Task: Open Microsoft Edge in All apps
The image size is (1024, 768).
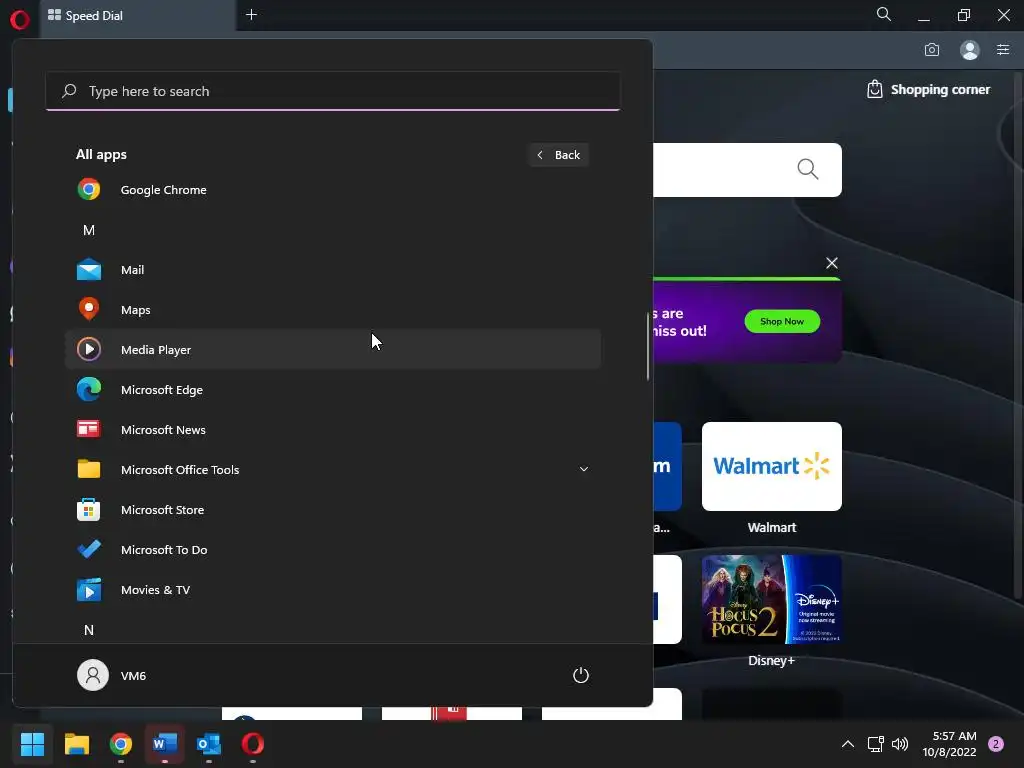Action: point(332,390)
